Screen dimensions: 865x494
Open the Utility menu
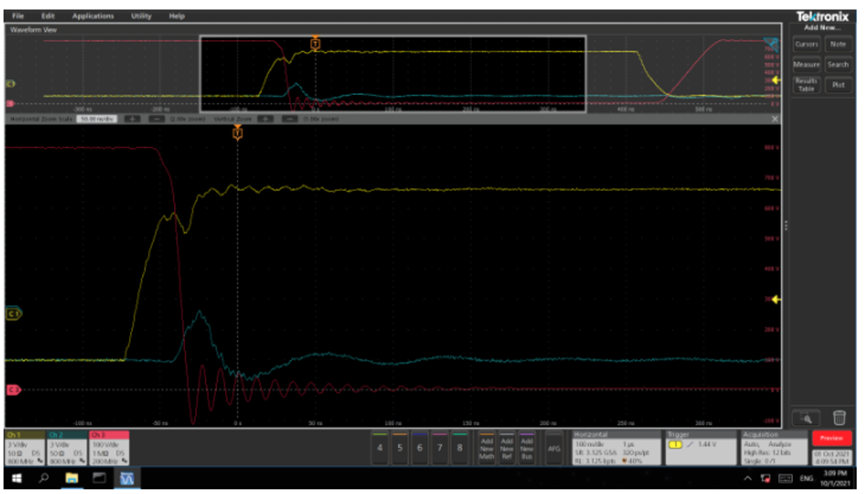point(141,17)
